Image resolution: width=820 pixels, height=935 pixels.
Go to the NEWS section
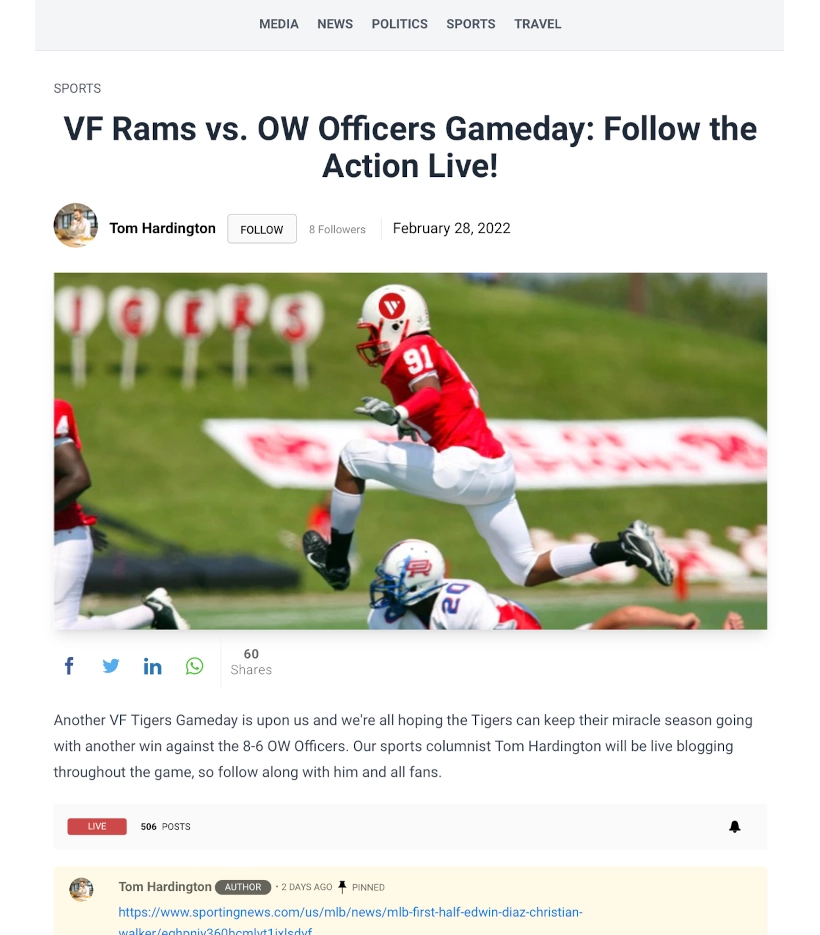point(335,24)
